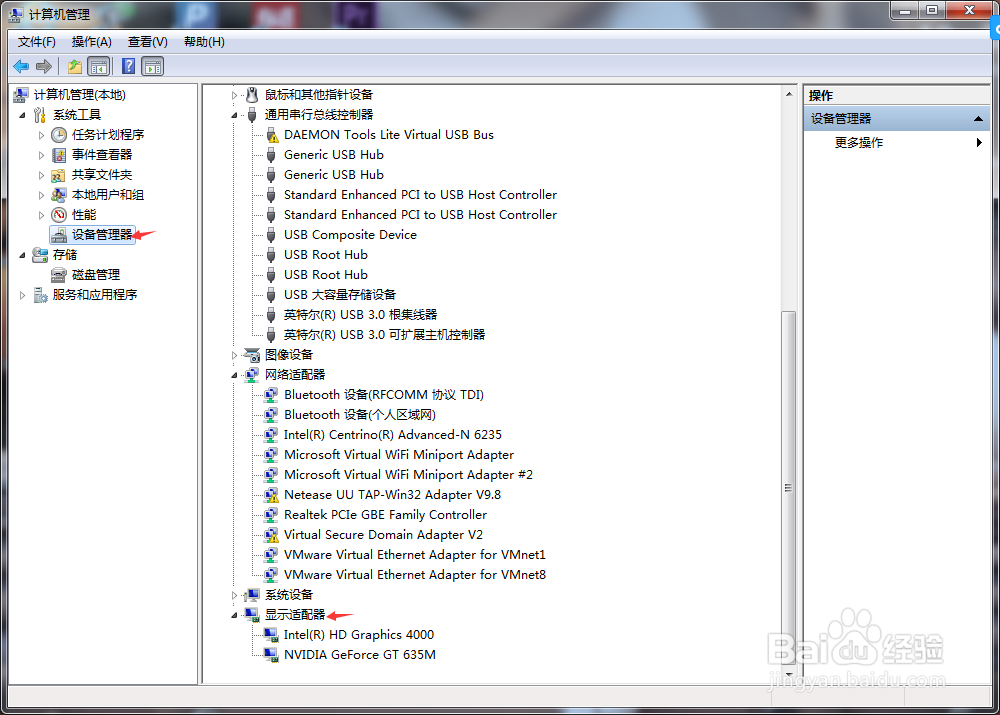1000x715 pixels.
Task: Select the 性能 icon
Action: click(59, 215)
